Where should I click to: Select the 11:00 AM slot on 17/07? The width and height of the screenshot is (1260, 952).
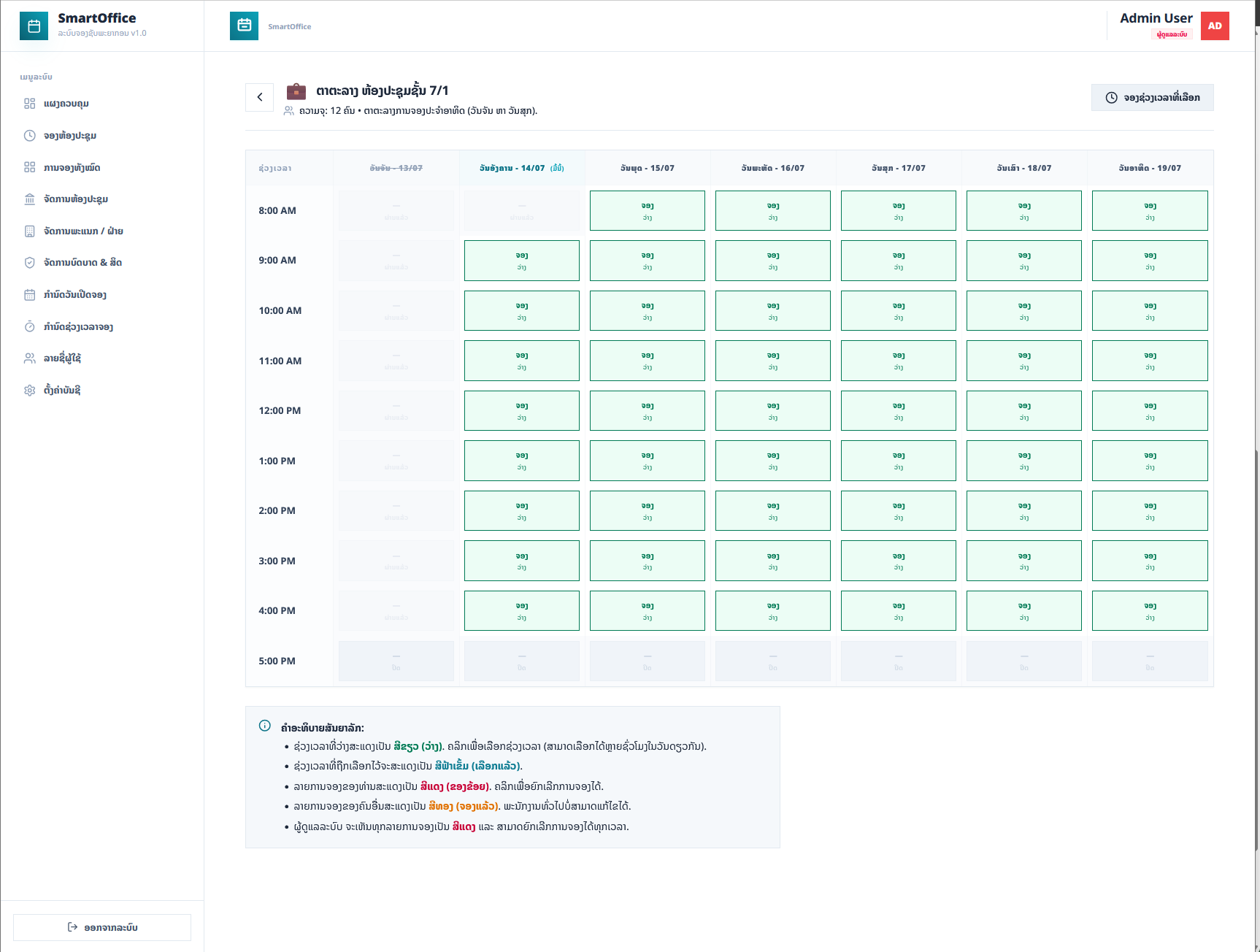899,361
